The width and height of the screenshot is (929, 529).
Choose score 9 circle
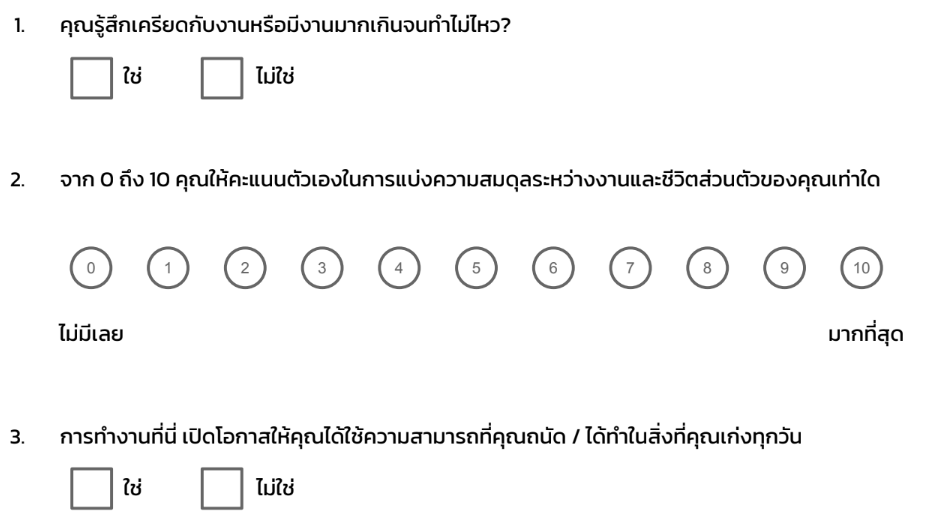point(784,268)
